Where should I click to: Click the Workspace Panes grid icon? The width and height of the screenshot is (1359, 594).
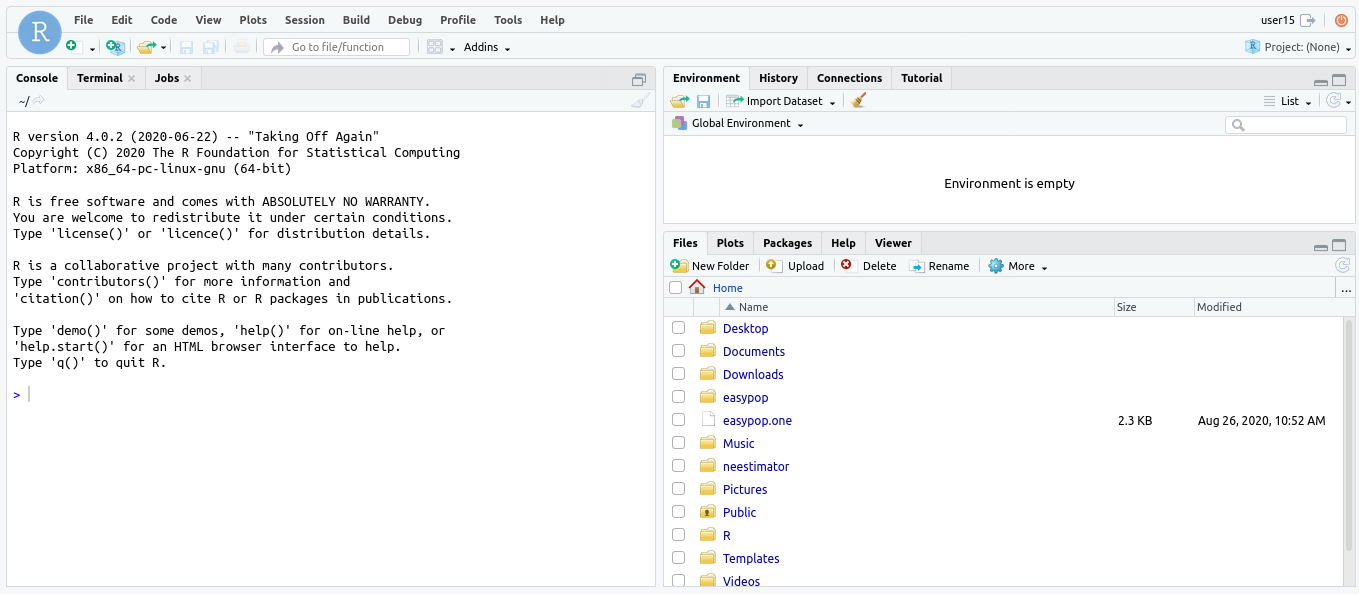point(435,47)
